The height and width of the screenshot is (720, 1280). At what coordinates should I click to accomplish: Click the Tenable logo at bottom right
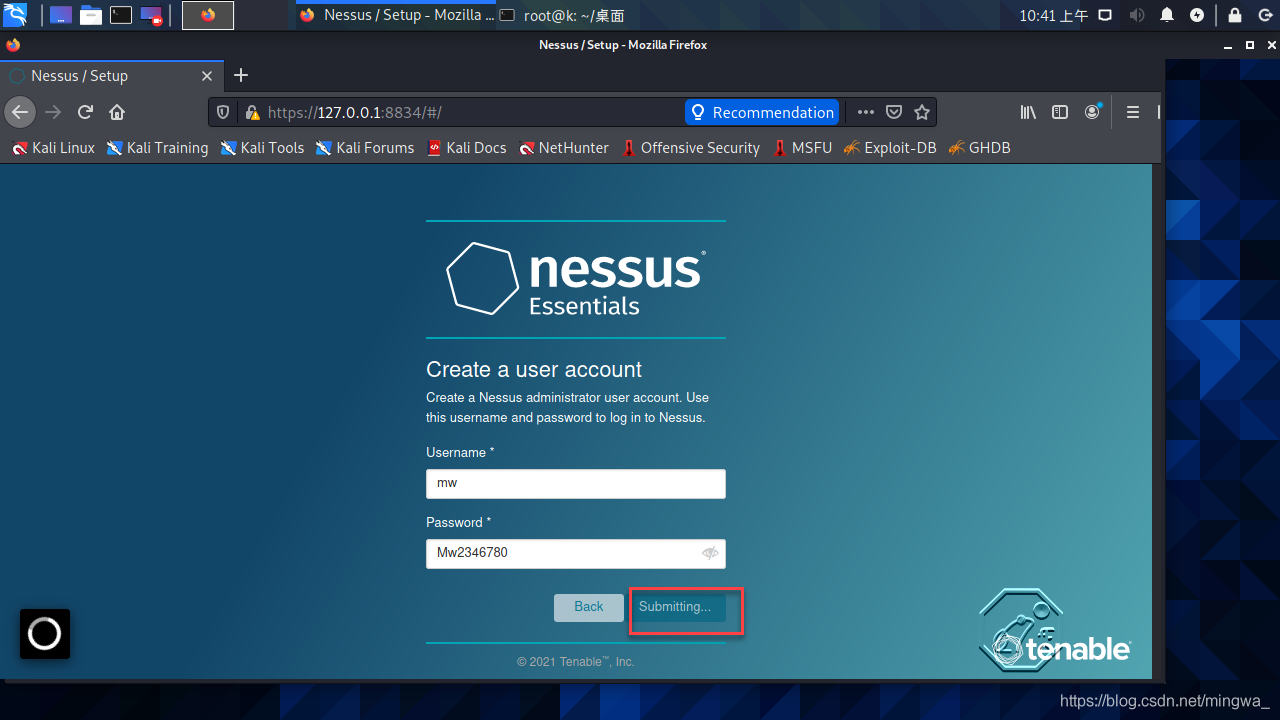1055,630
